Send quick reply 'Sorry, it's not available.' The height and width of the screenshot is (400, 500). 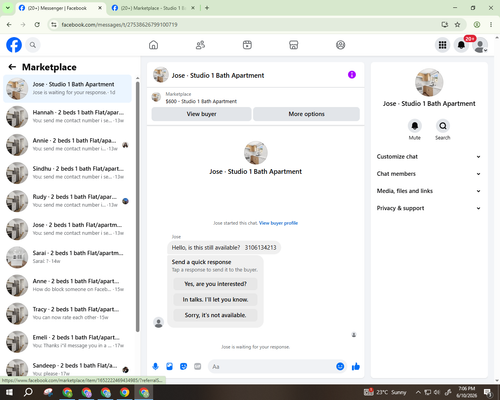pyautogui.click(x=215, y=315)
